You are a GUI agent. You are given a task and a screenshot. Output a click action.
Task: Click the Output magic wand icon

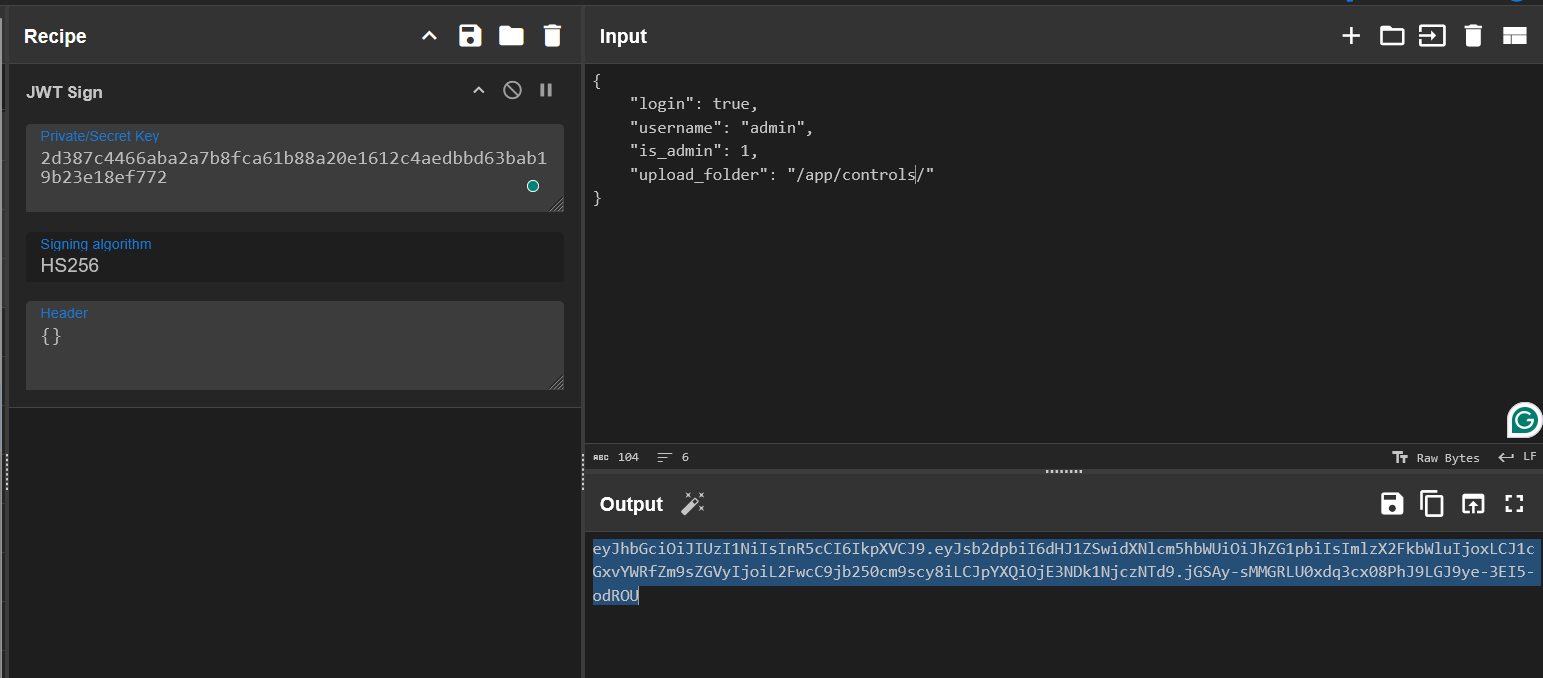click(x=693, y=504)
